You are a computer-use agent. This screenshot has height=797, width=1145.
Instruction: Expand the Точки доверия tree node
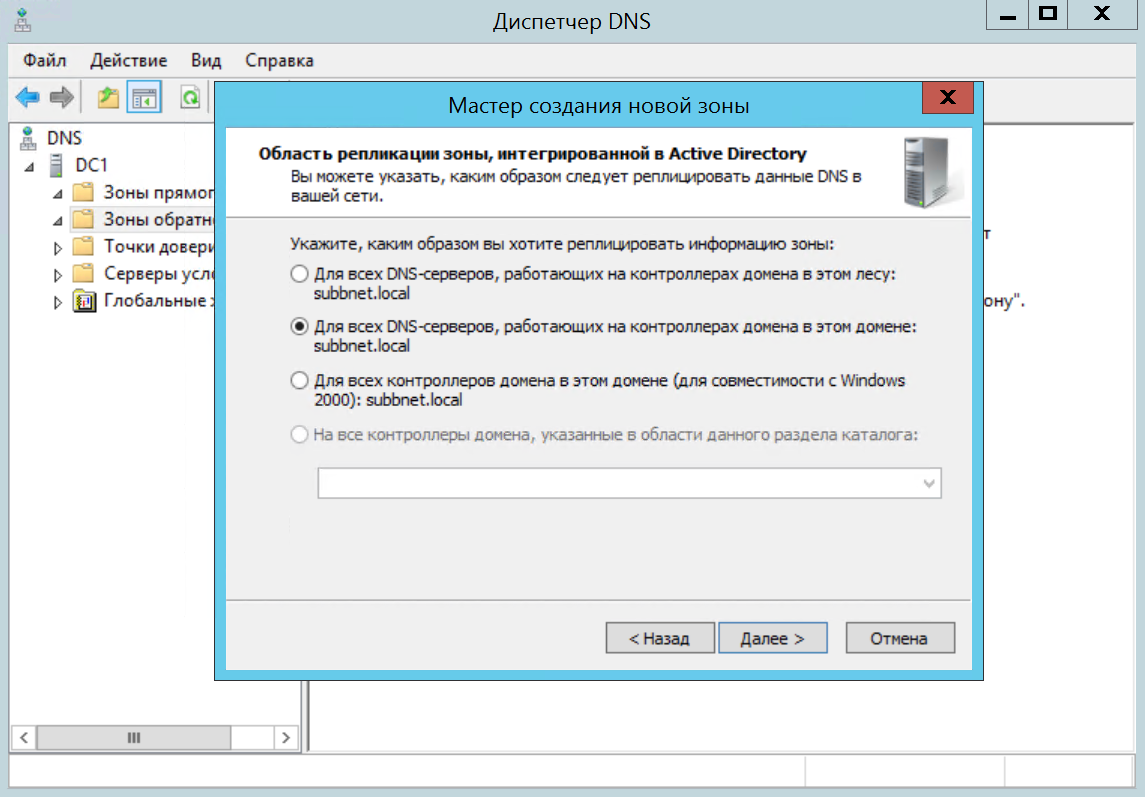(57, 247)
